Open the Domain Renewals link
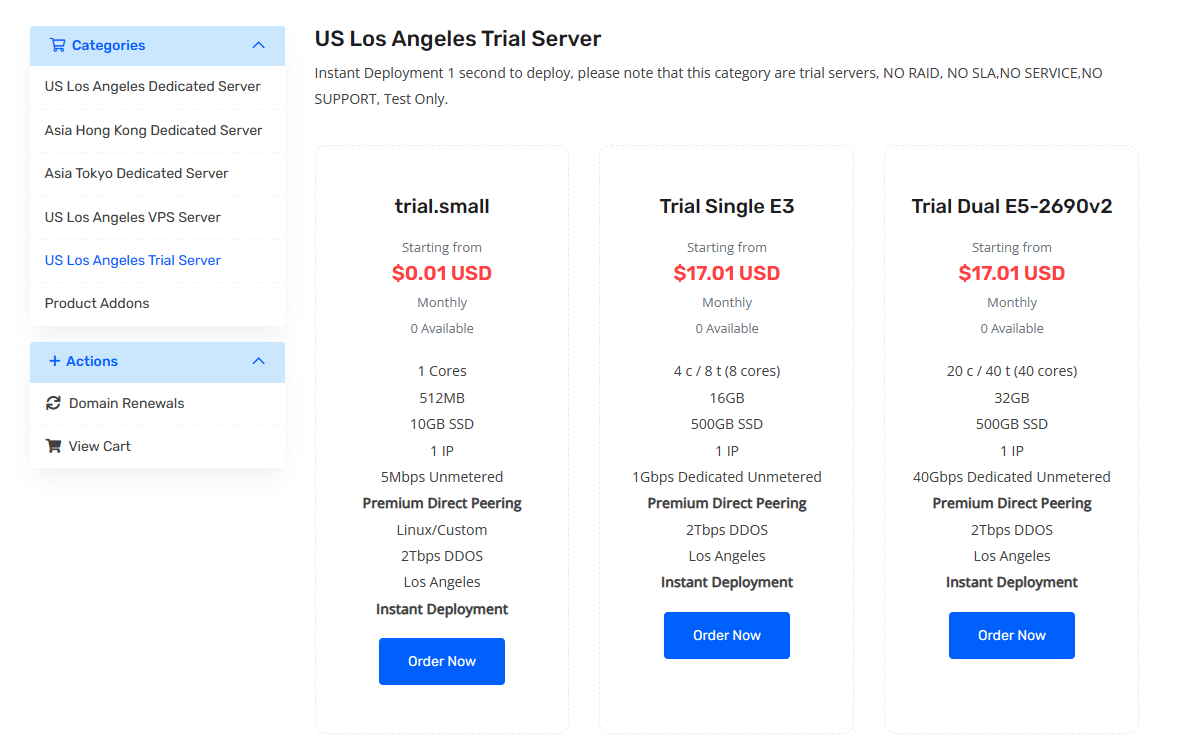 point(126,403)
